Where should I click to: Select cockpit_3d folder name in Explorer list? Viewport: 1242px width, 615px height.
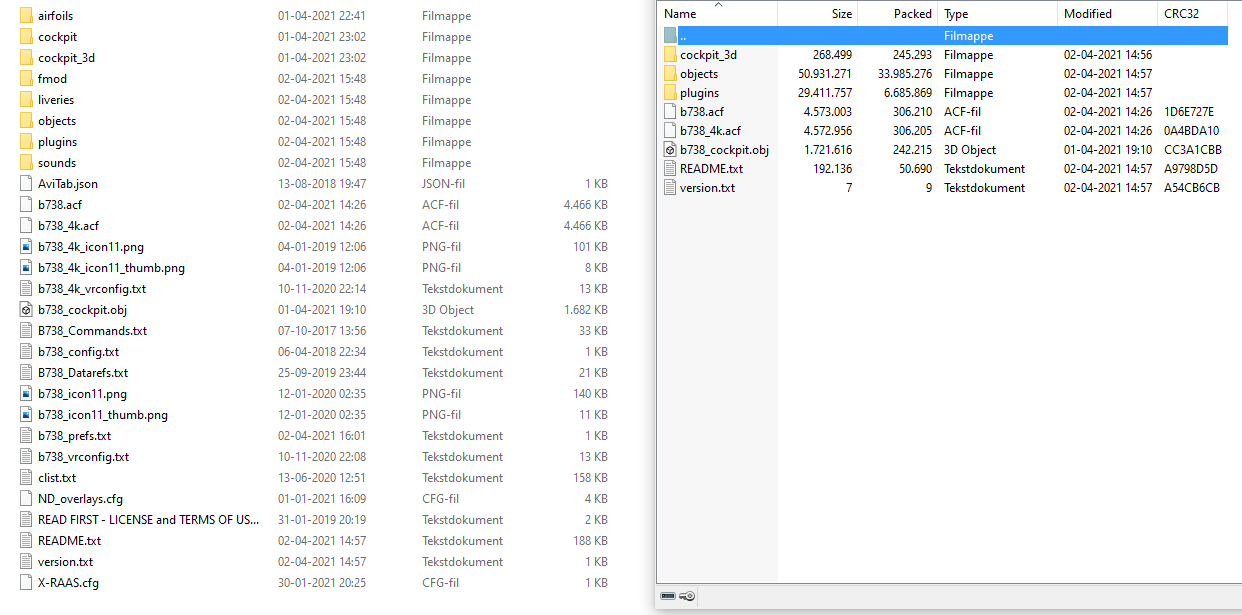pos(66,58)
